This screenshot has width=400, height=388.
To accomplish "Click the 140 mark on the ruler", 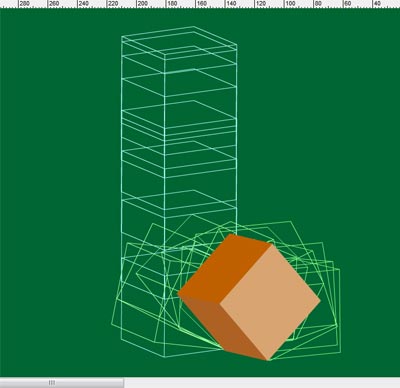I will click(x=231, y=4).
